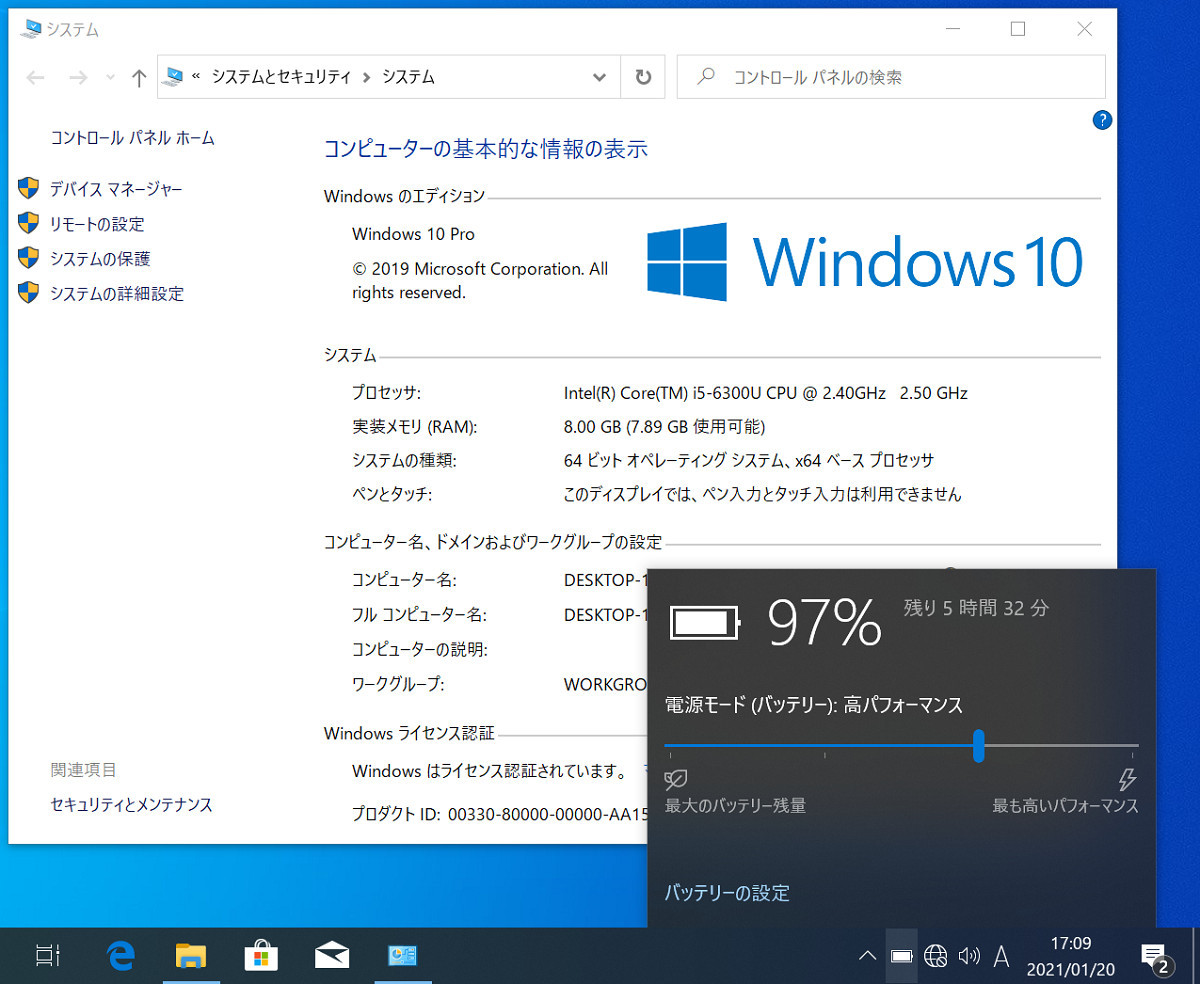Click 2021/01/20 date in taskbar

pyautogui.click(x=1071, y=970)
